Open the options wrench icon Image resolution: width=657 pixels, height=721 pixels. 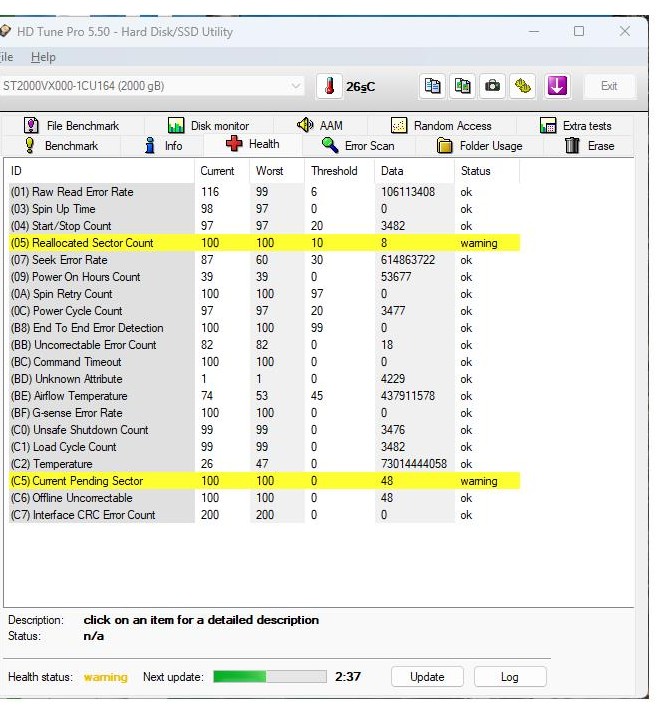click(523, 86)
